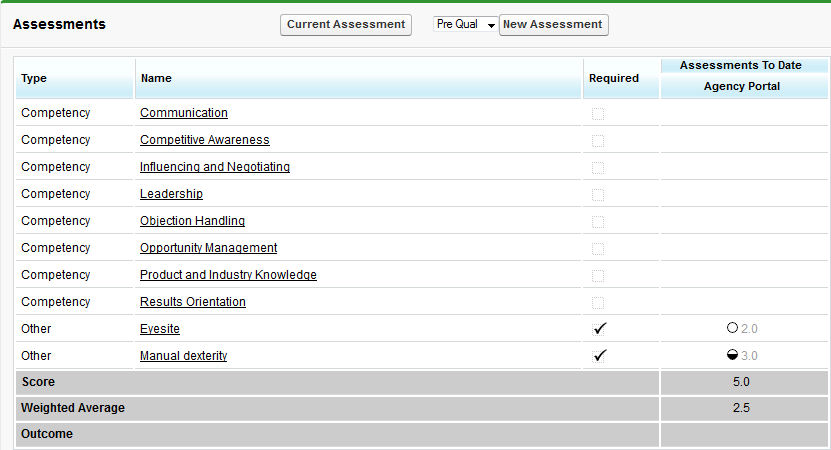
Task: Click the Name column header
Action: click(156, 78)
